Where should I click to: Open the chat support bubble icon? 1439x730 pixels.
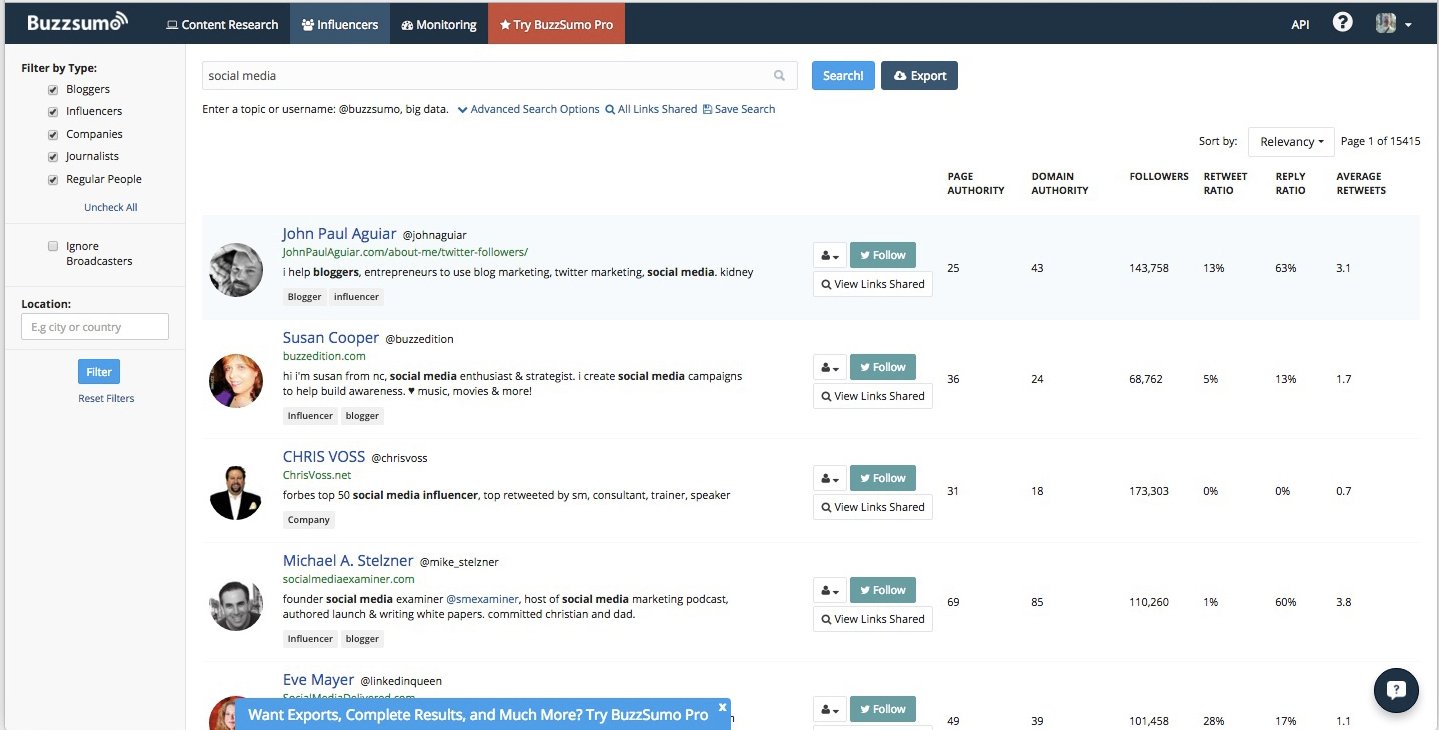click(1396, 690)
